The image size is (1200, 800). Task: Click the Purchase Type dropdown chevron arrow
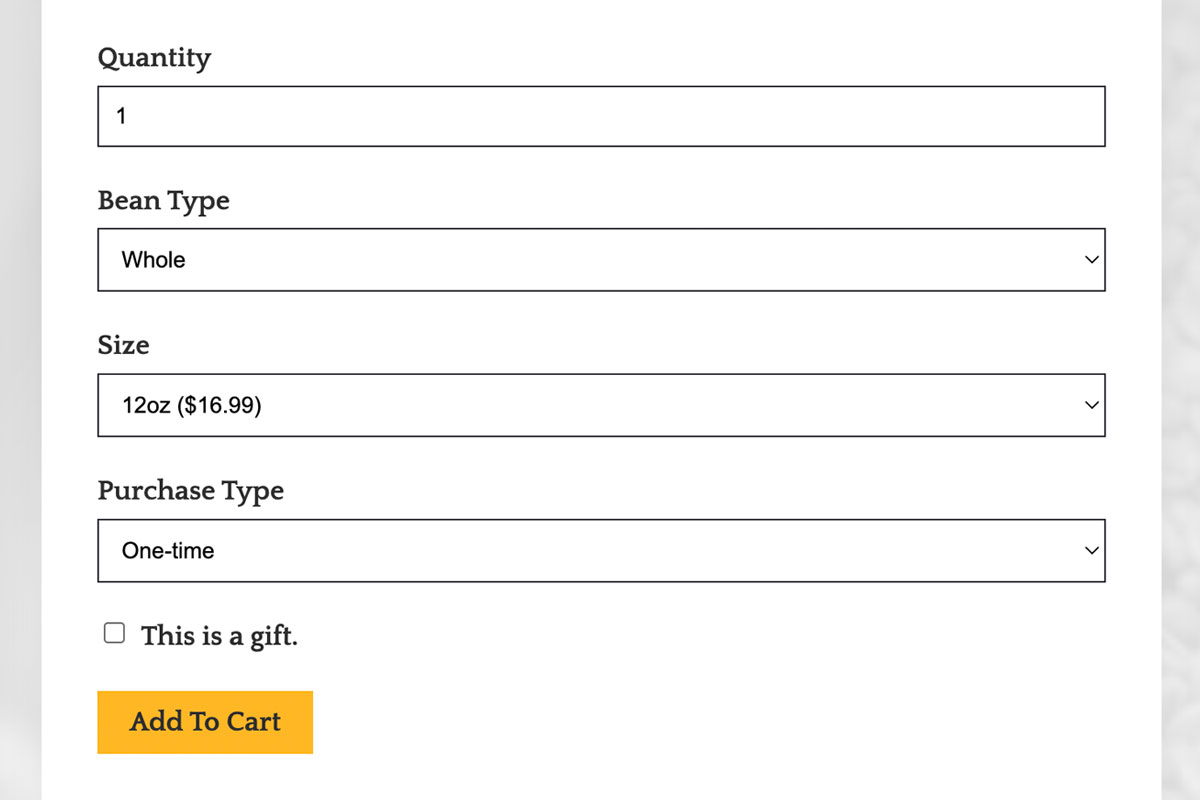point(1092,550)
